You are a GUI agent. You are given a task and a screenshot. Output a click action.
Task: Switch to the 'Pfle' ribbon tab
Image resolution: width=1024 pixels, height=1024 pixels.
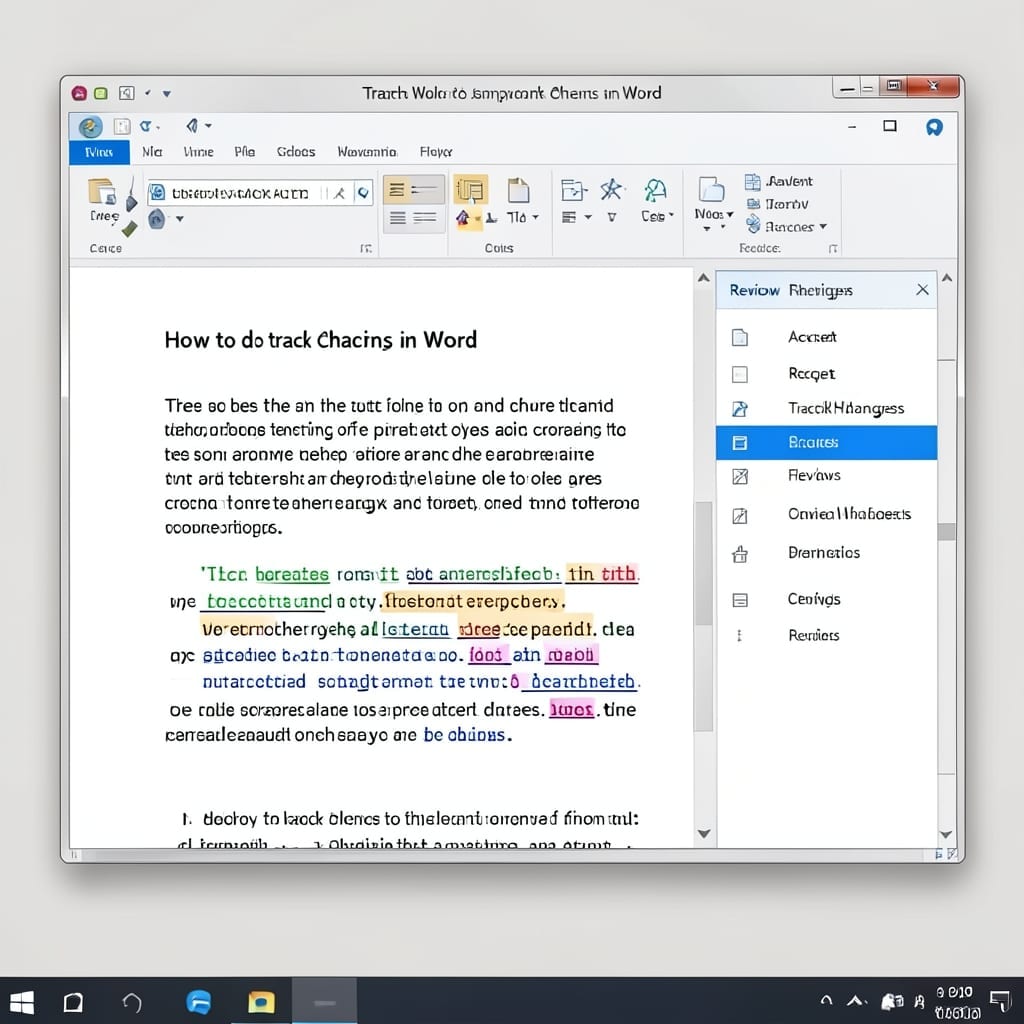point(245,152)
